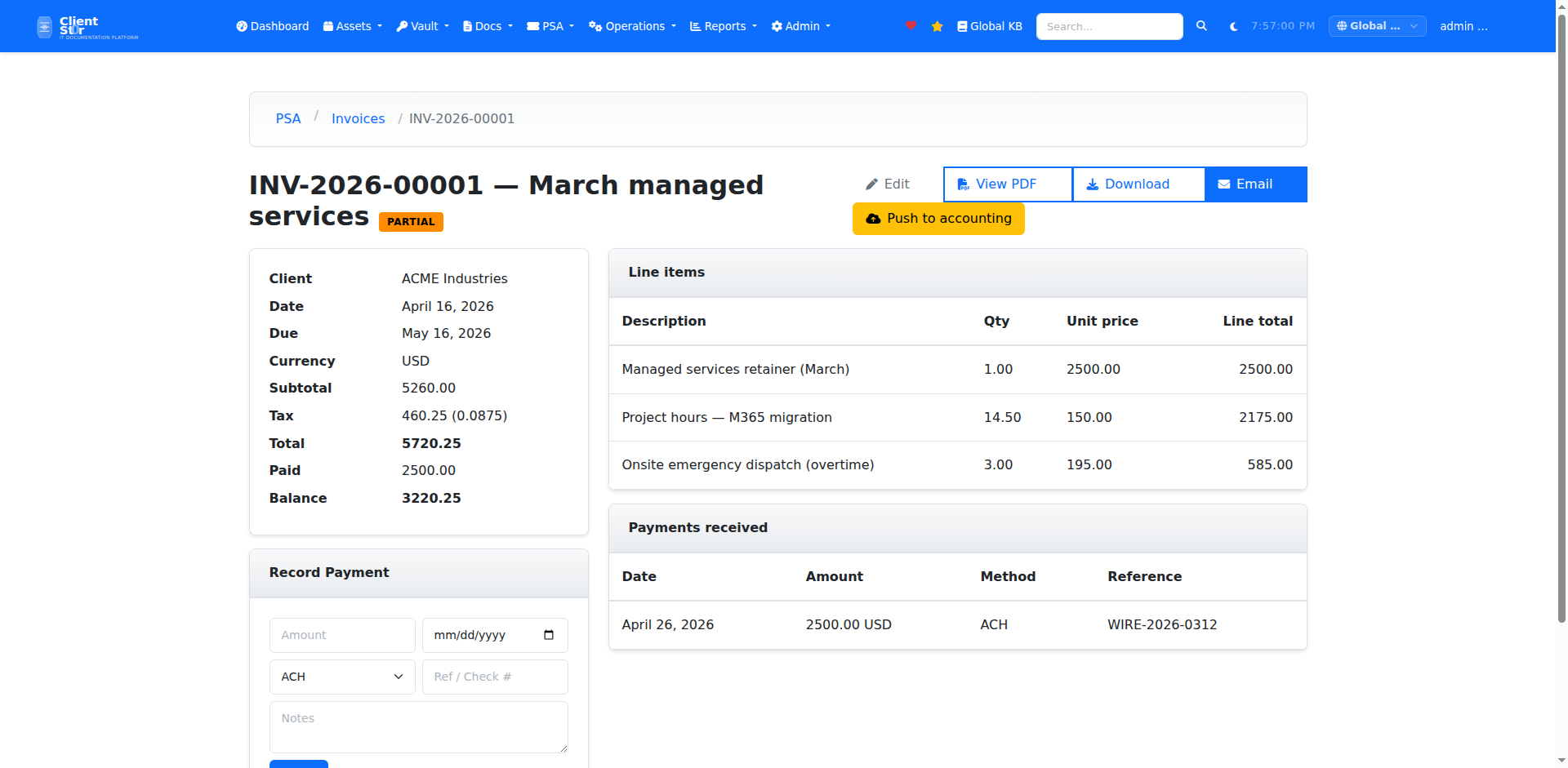Screen dimensions: 1568x768
Task: Expand the Docs menu
Action: click(488, 26)
